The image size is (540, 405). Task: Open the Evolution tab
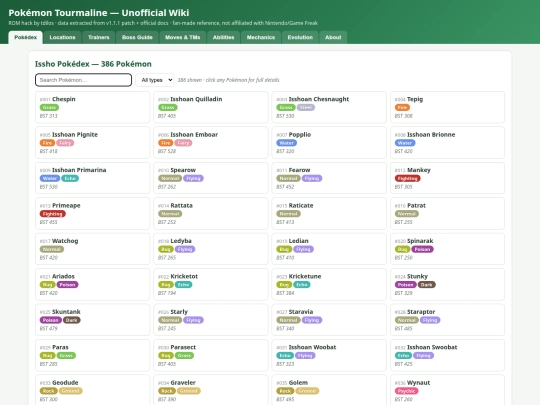click(x=300, y=37)
